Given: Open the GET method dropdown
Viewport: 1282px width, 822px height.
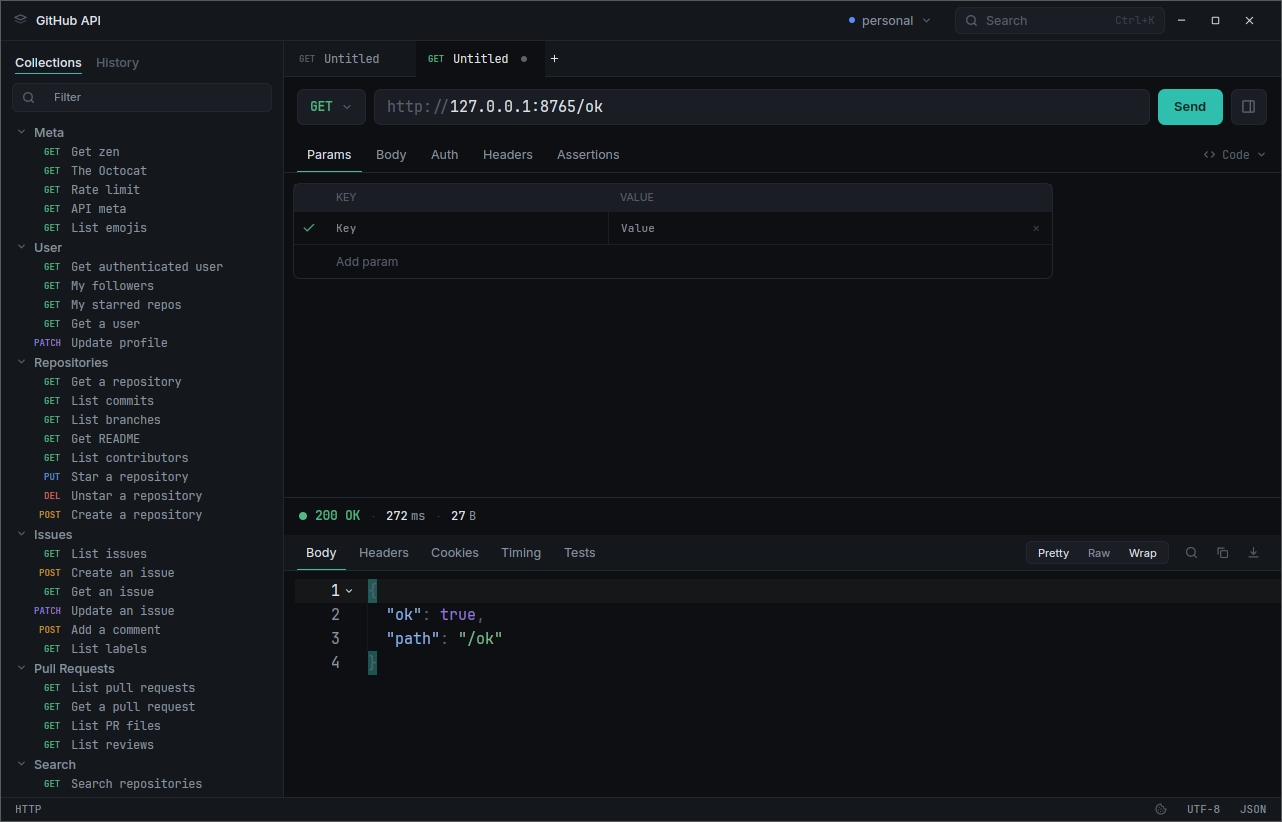Looking at the screenshot, I should click(x=331, y=107).
